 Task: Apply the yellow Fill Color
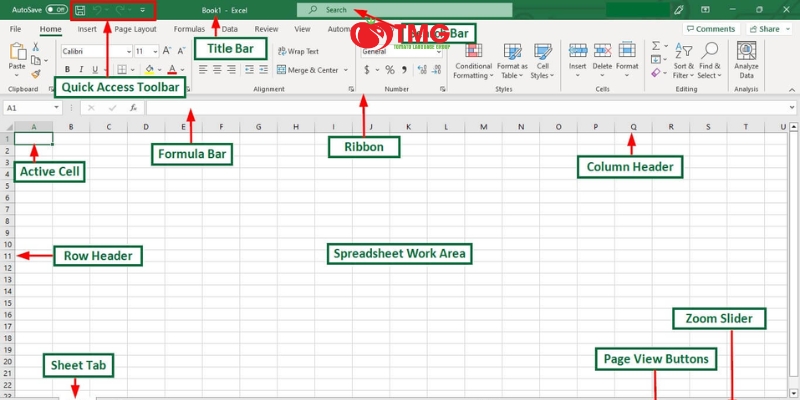149,69
